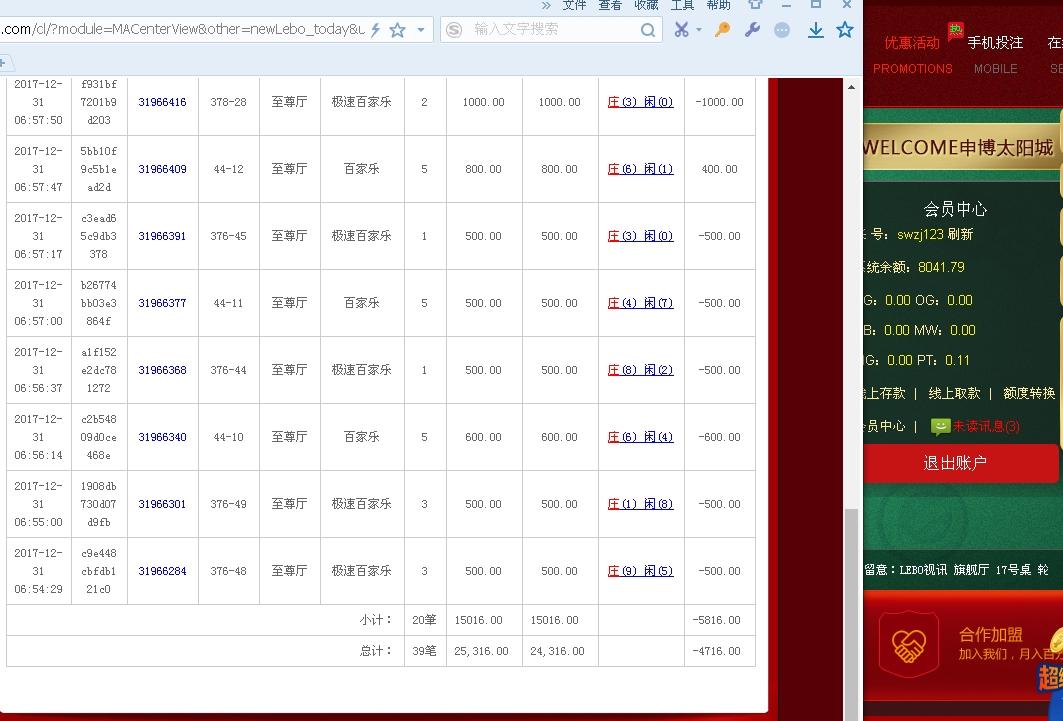Open the 工具 menu
This screenshot has width=1063, height=721.
[682, 5]
